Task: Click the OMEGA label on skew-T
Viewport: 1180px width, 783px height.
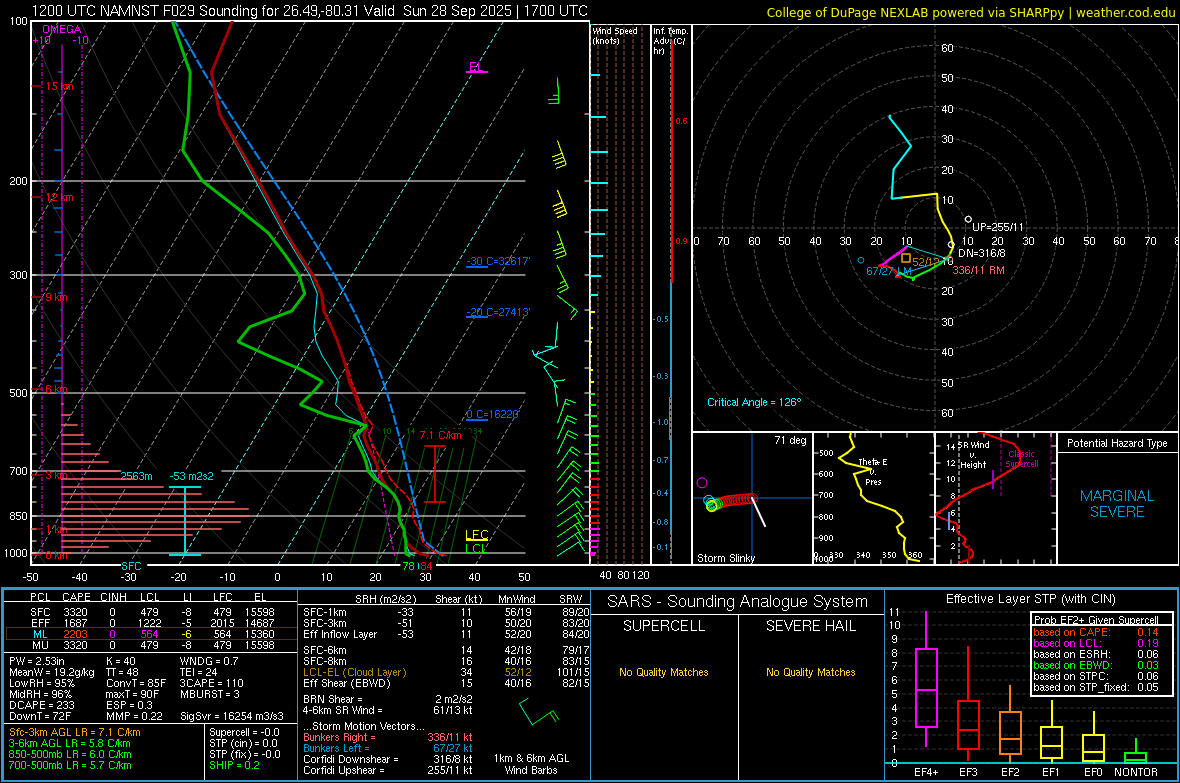Action: pyautogui.click(x=62, y=29)
